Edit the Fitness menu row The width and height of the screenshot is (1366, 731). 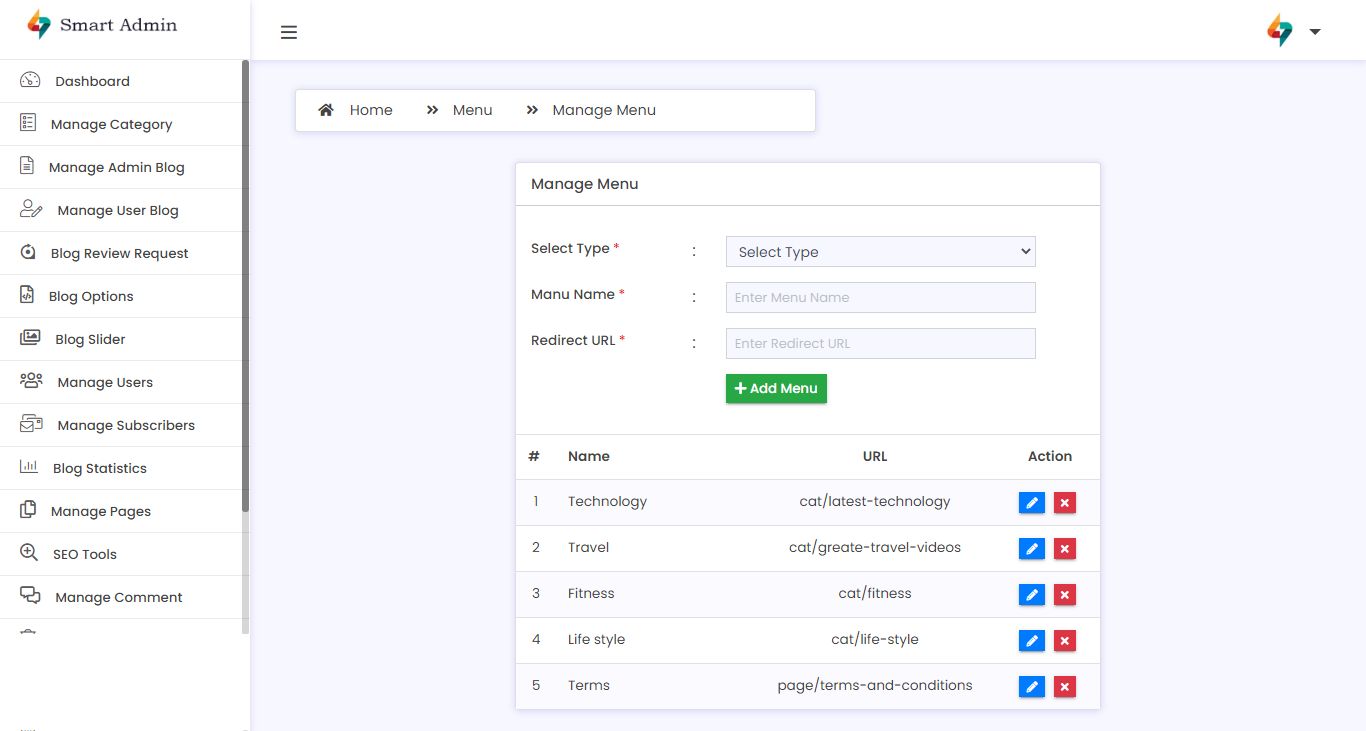[1032, 594]
